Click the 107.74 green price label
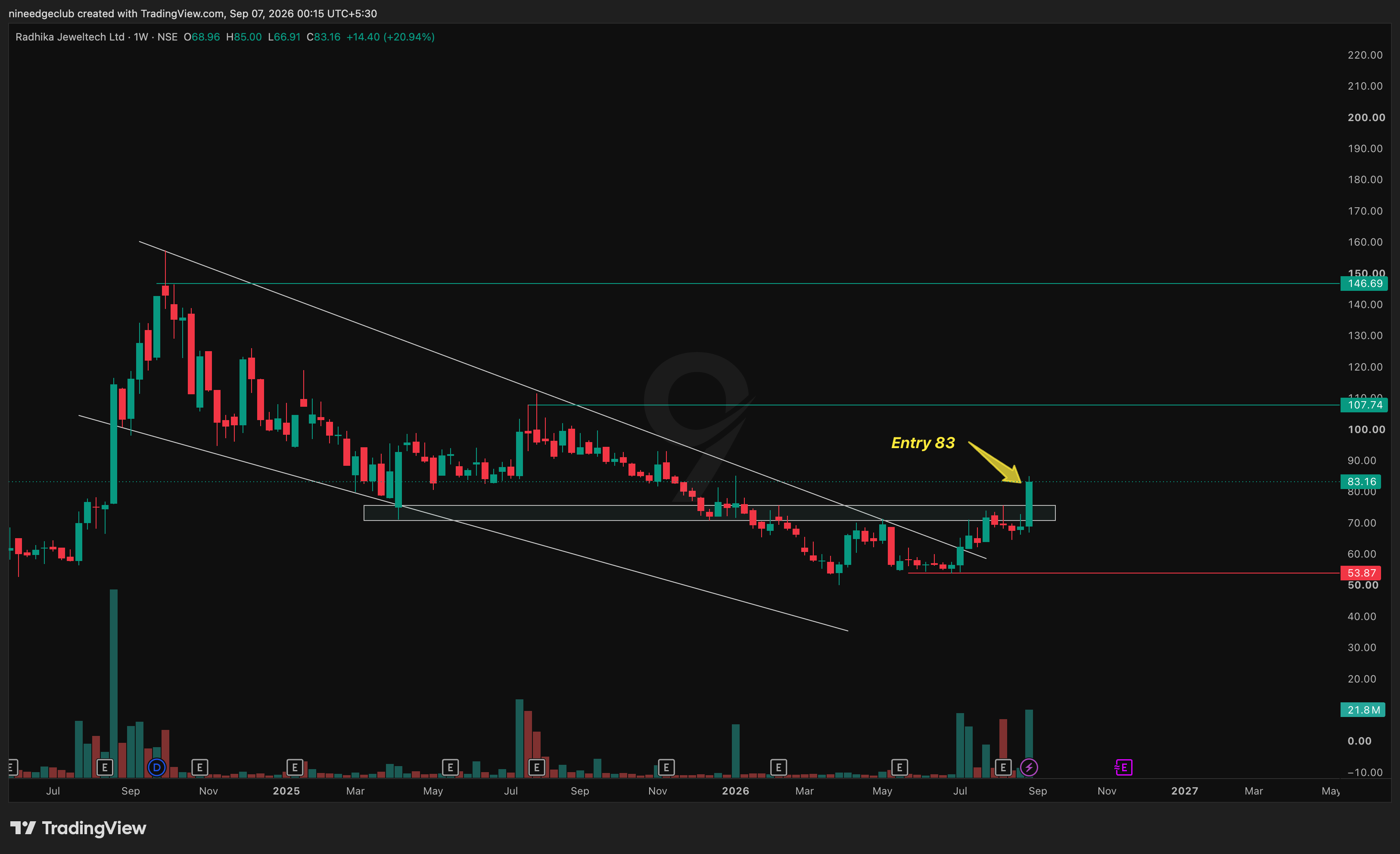The image size is (1400, 854). (x=1364, y=405)
